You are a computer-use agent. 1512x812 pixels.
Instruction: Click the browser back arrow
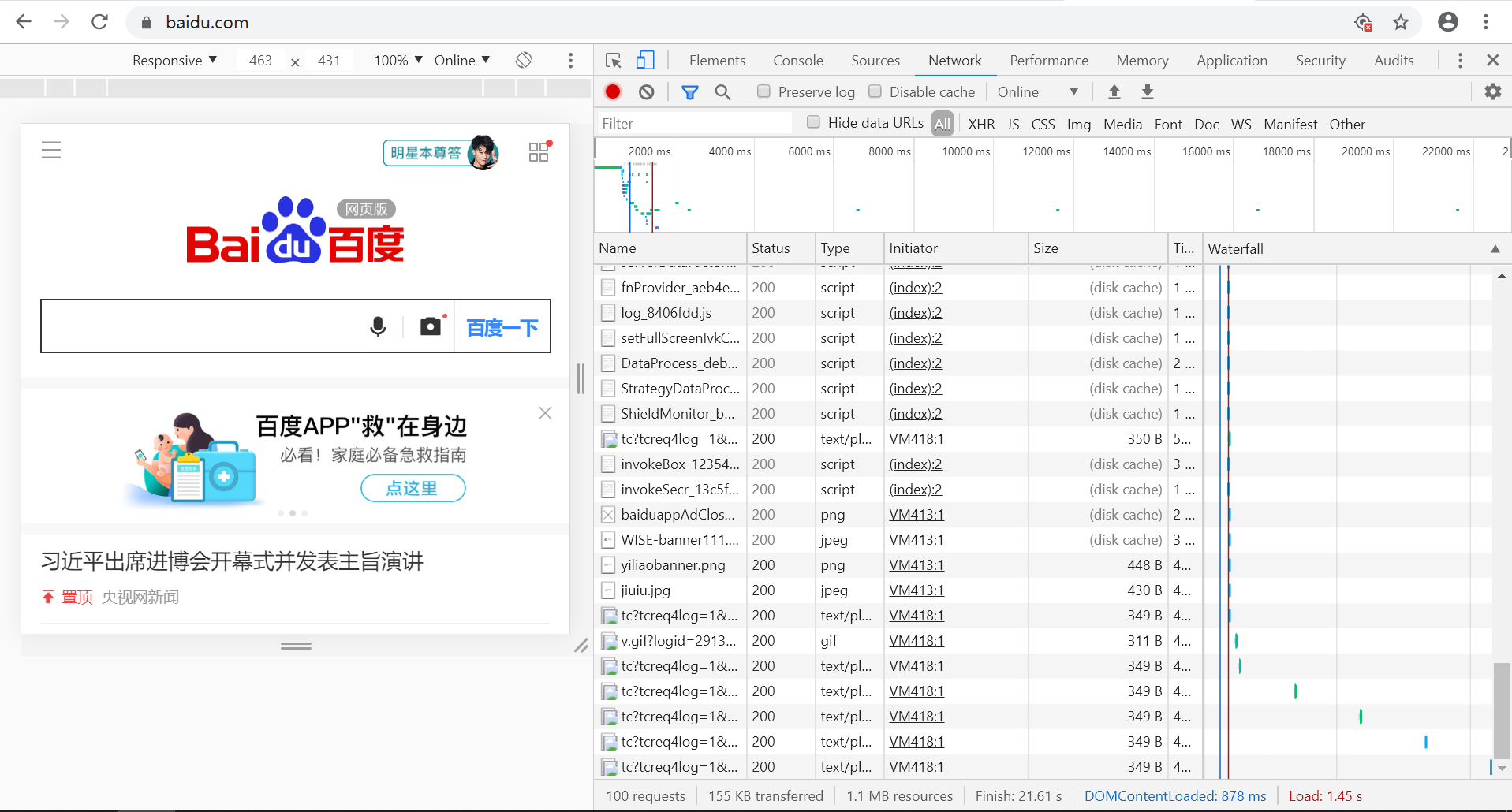(24, 22)
